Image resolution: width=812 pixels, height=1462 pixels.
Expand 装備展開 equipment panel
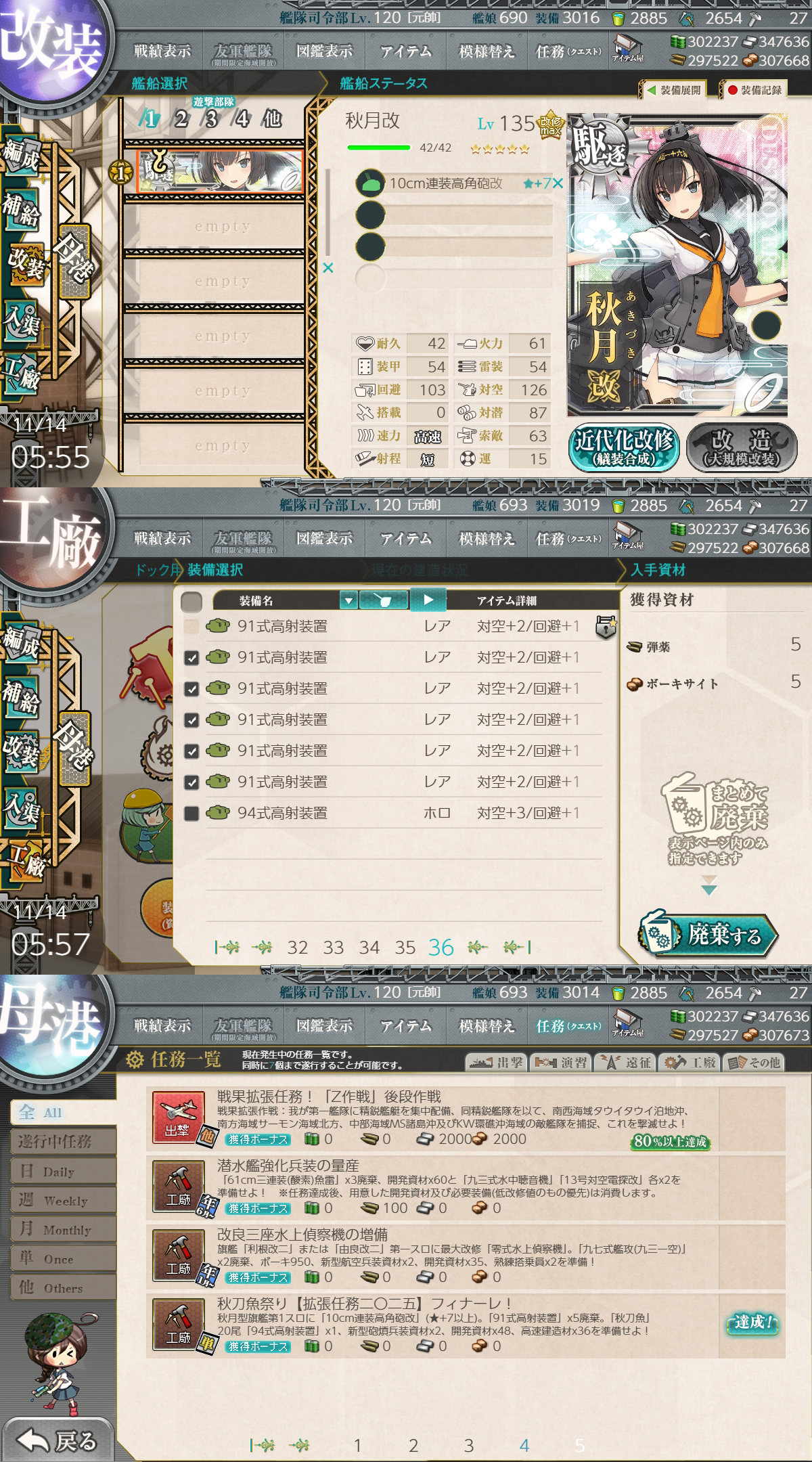(673, 90)
